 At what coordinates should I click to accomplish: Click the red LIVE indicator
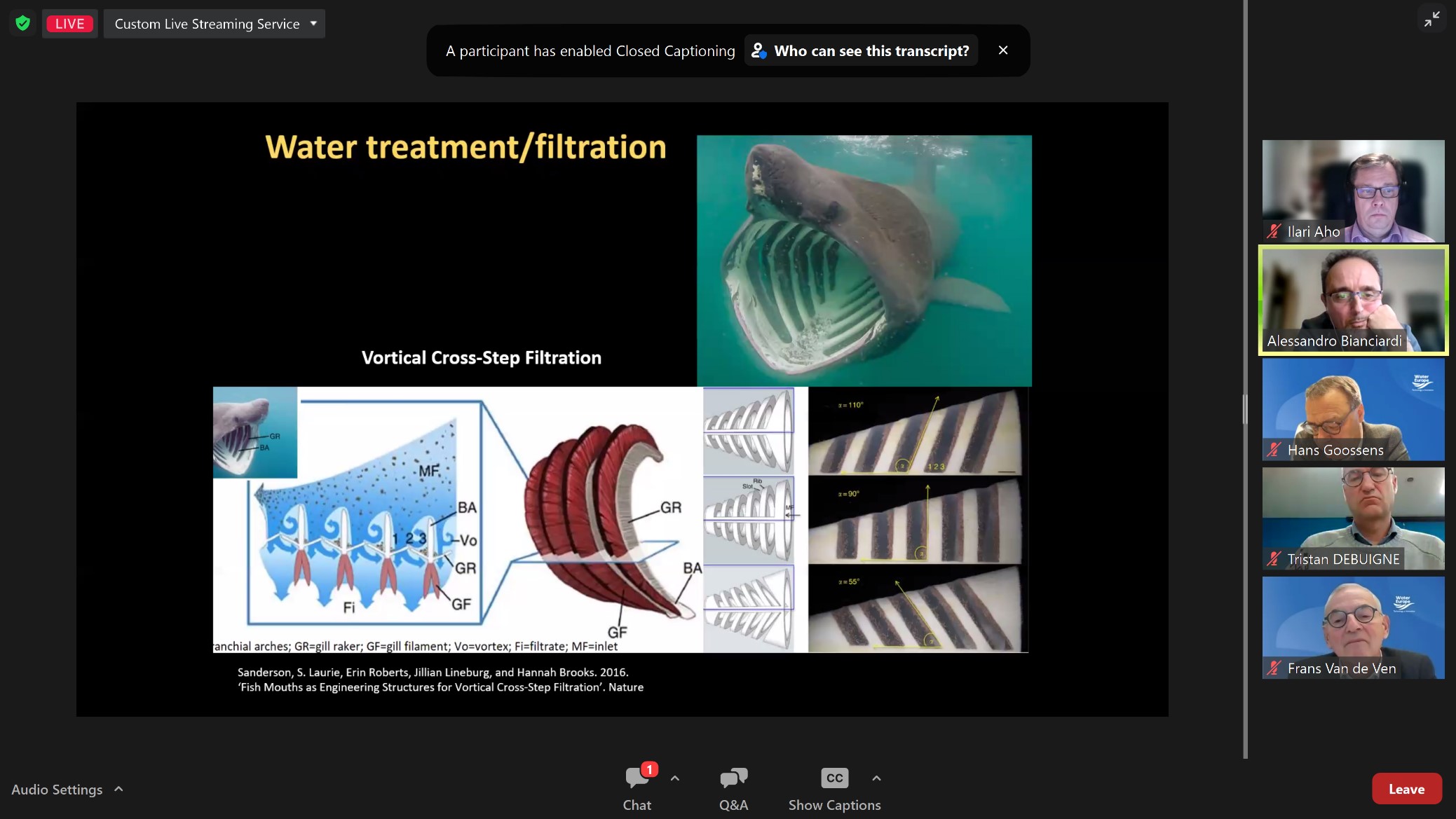pos(69,23)
